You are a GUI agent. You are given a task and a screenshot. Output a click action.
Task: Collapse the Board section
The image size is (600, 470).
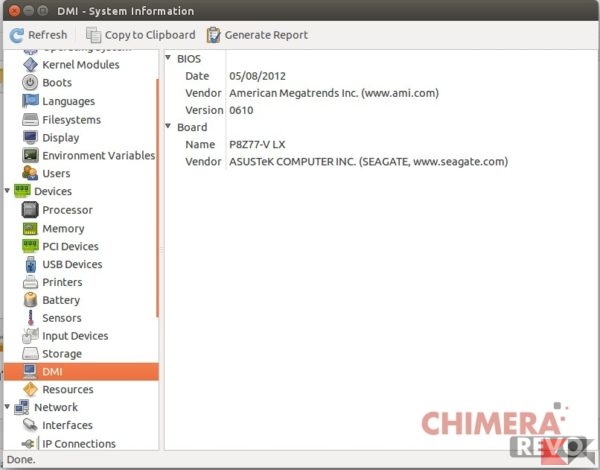[x=168, y=126]
